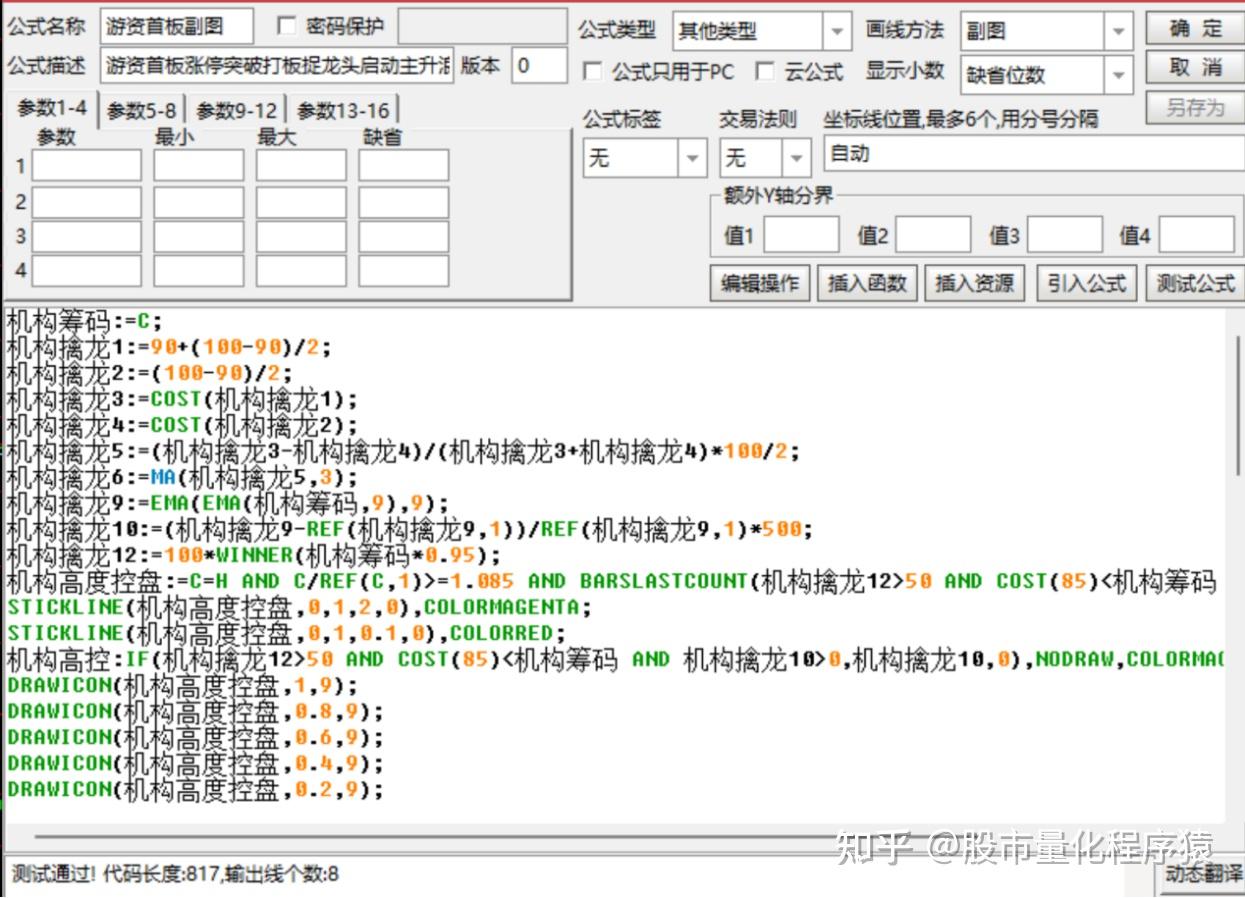Click the 取消 button
The width and height of the screenshot is (1245, 898).
pos(1195,68)
